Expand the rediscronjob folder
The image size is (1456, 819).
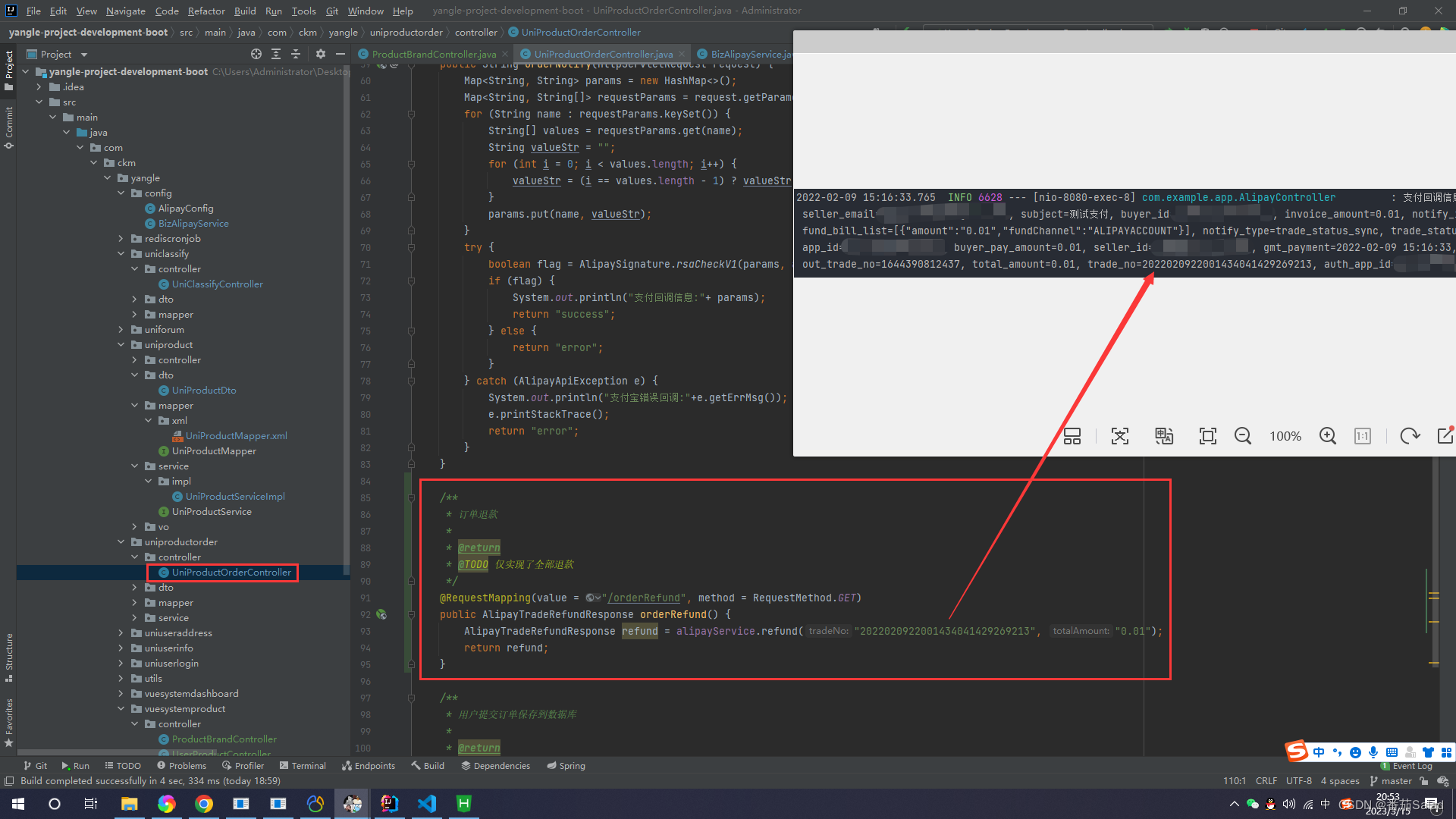(x=121, y=239)
